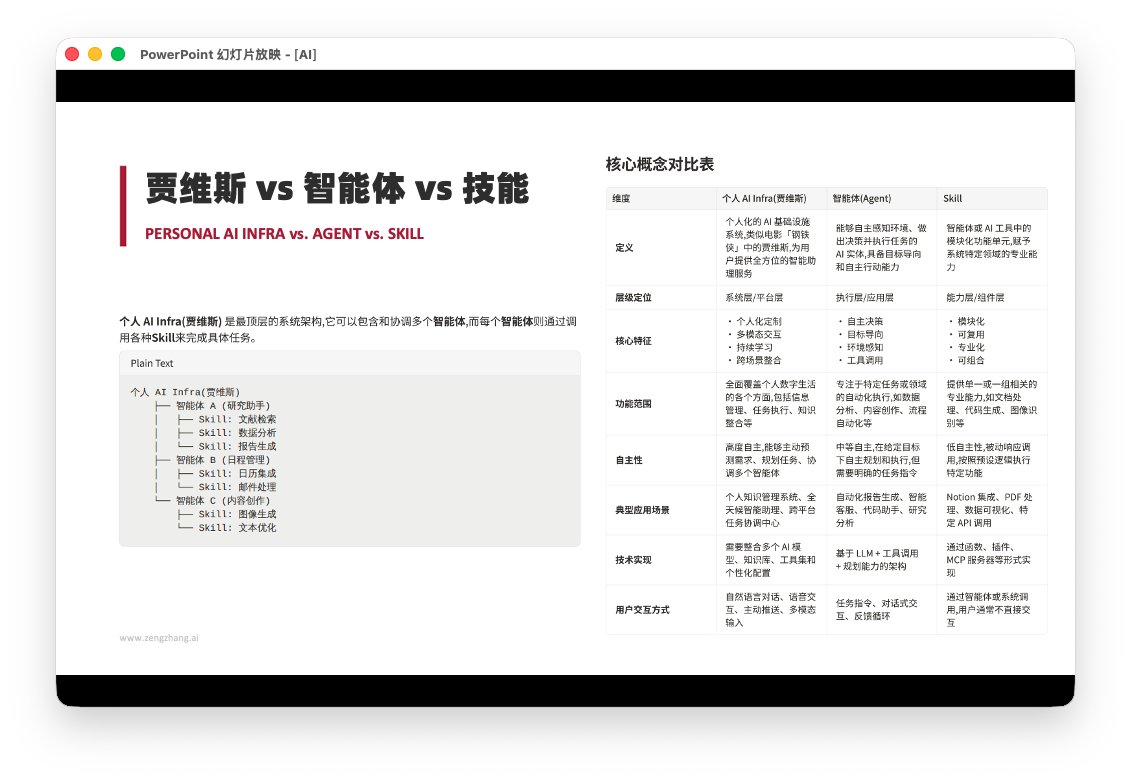Image resolution: width=1131 pixels, height=781 pixels.
Task: Click the "模块化" bullet item
Action: (971, 321)
